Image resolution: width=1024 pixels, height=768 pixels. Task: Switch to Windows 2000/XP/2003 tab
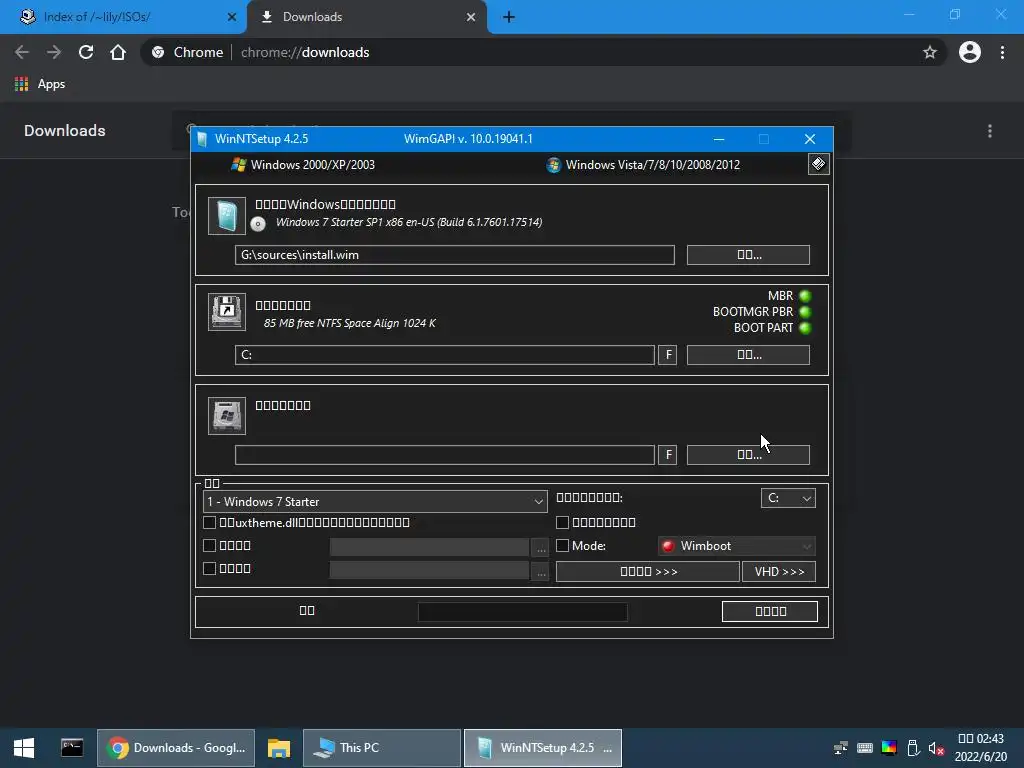(x=303, y=165)
